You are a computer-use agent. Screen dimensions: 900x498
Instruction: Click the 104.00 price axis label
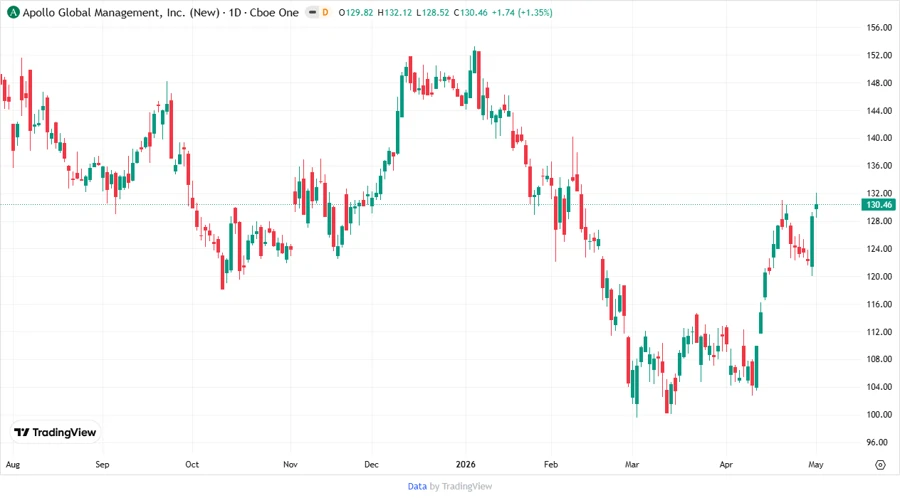coord(879,387)
